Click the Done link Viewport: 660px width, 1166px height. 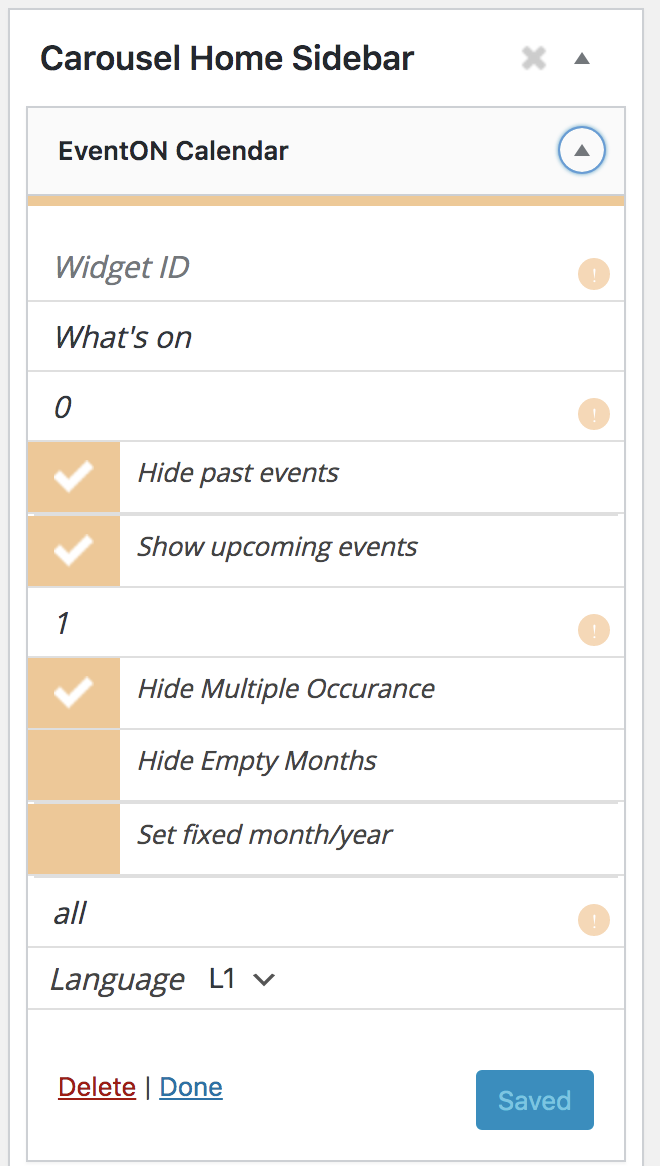[191, 1087]
